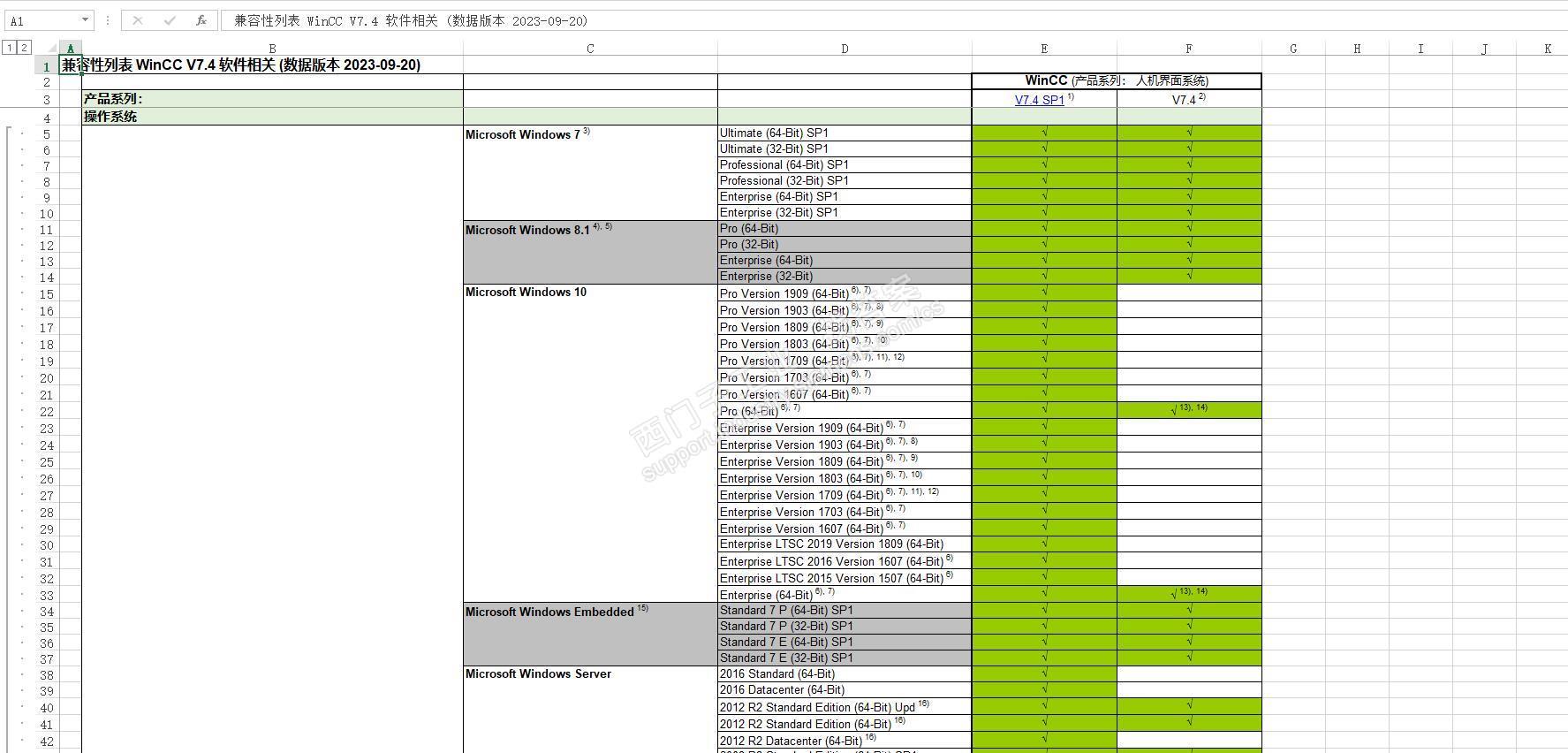The image size is (1568, 753).
Task: Click the "Standard 7 E (32-Bit) SP1" cell
Action: (x=845, y=658)
